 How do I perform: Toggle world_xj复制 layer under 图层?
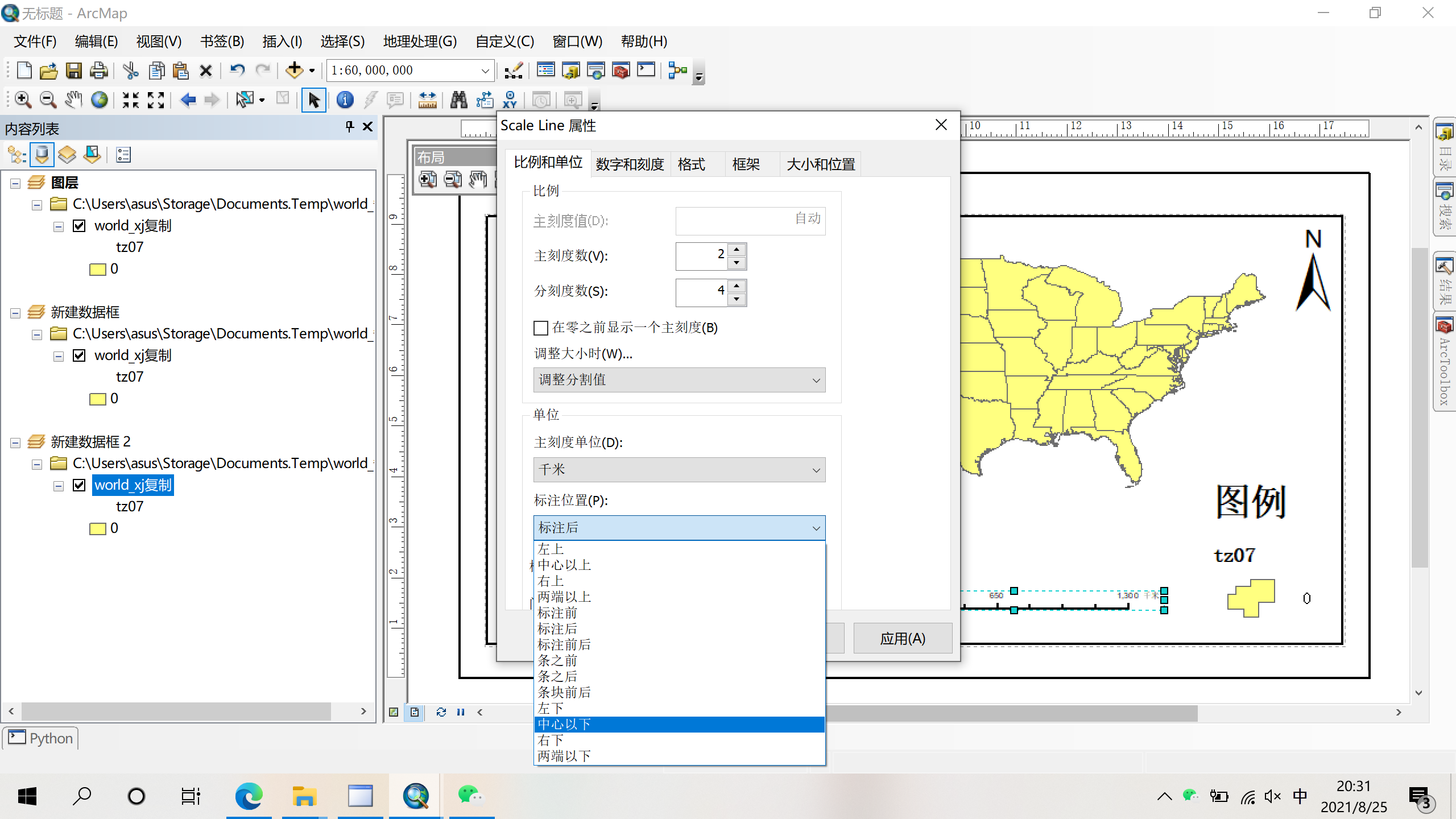[x=79, y=226]
